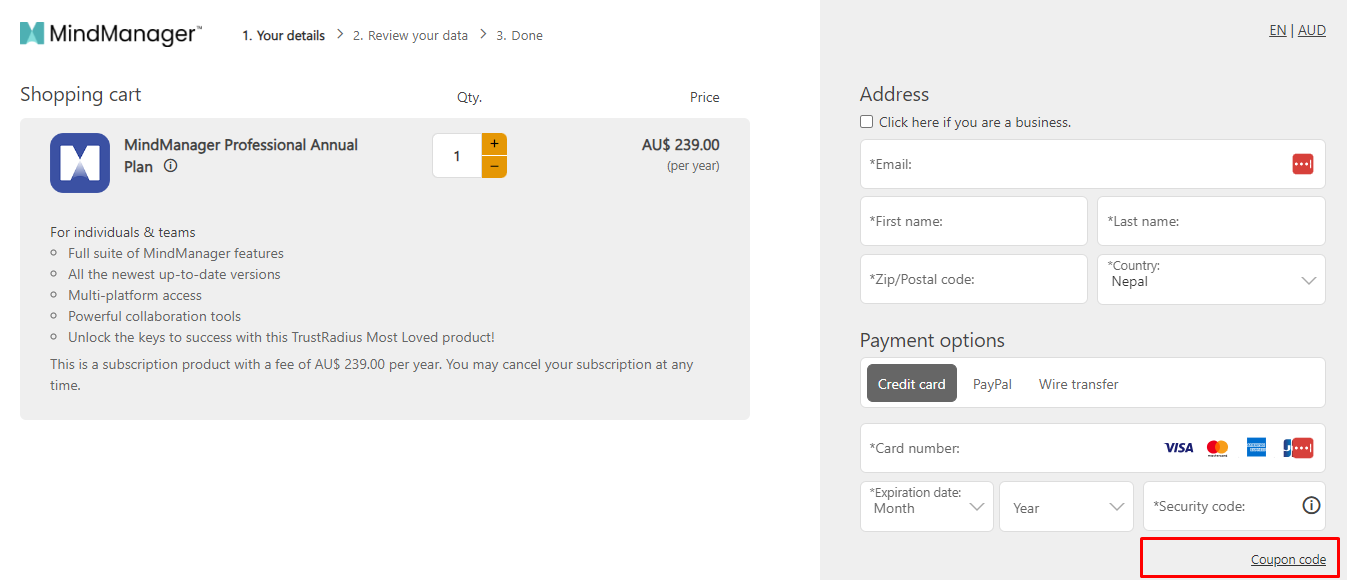
Task: Focus the Email input field
Action: [1092, 164]
